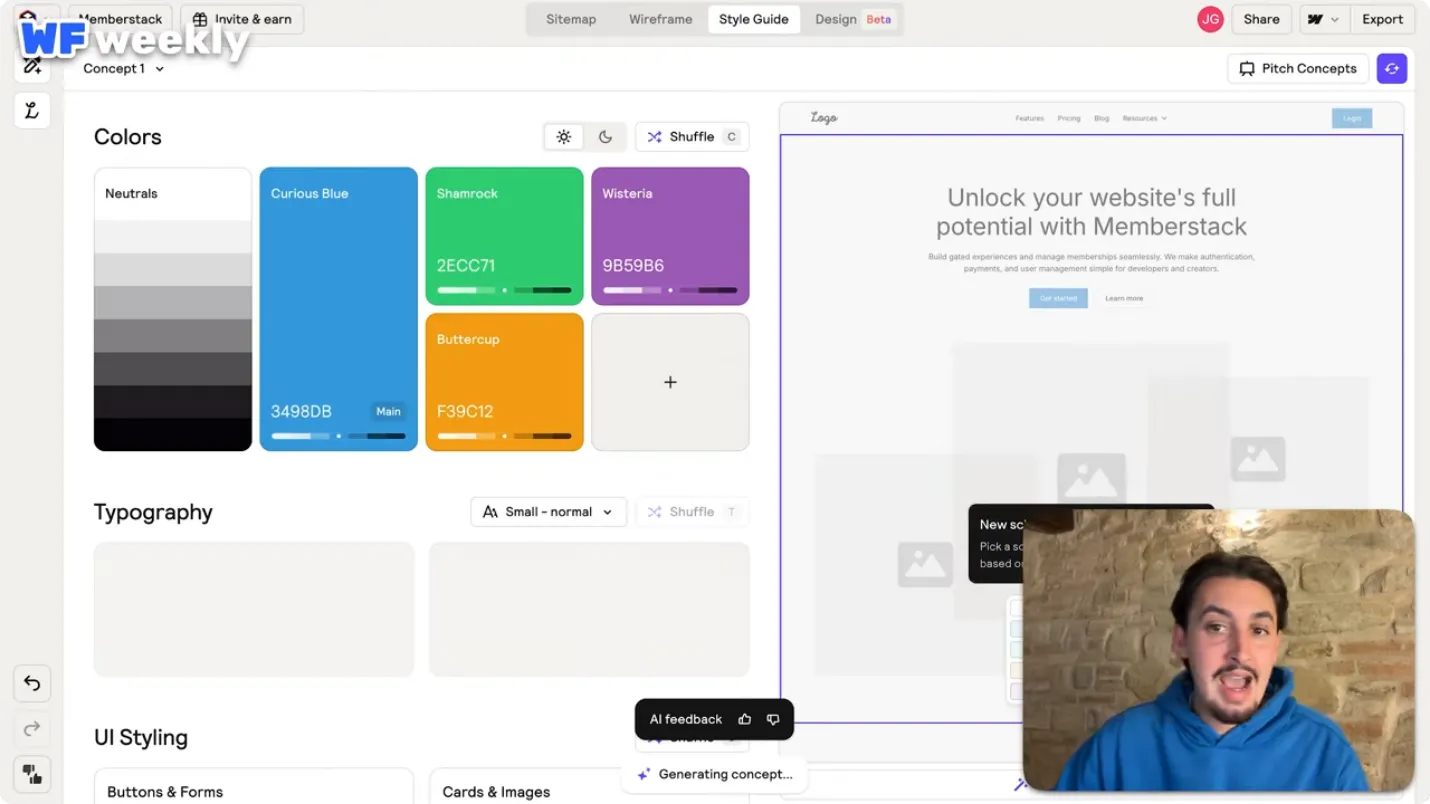The width and height of the screenshot is (1430, 804).
Task: Click Blog in preview navbar
Action: [x=1101, y=118]
